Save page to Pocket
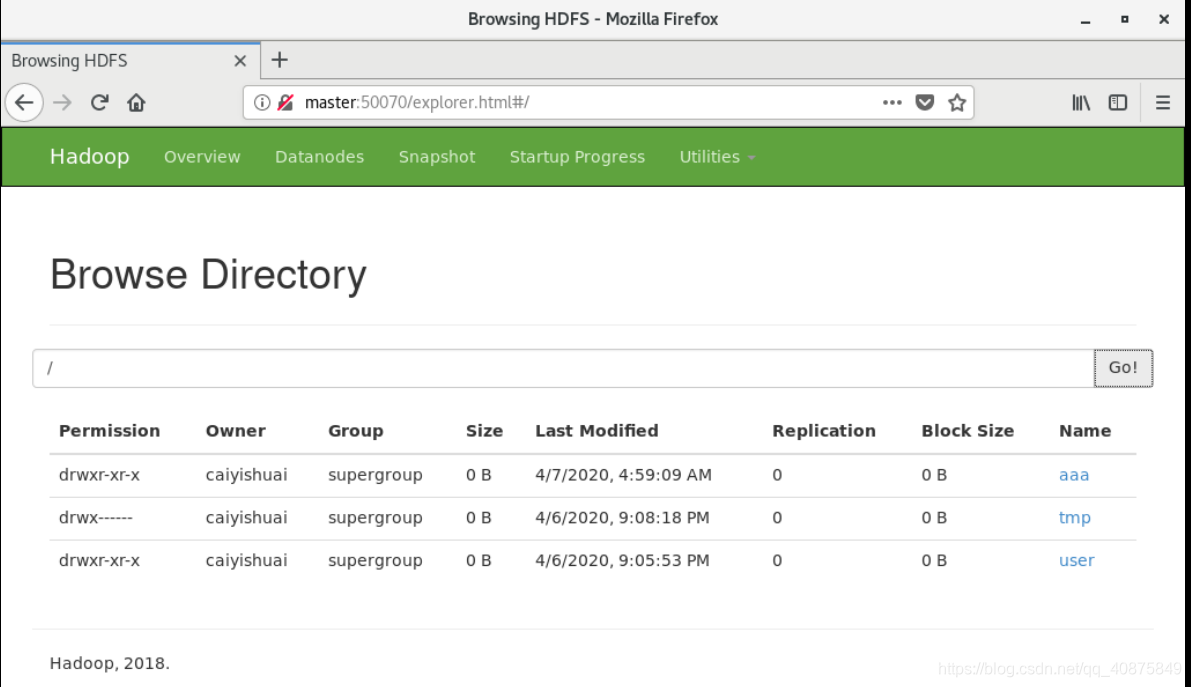1191x687 pixels. click(x=924, y=103)
